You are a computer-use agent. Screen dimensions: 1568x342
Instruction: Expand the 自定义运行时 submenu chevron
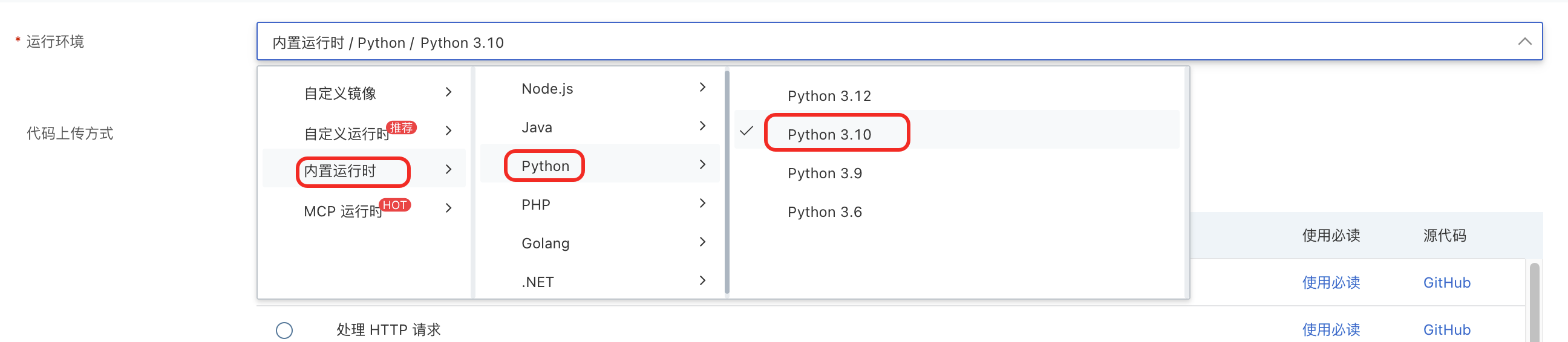(449, 131)
